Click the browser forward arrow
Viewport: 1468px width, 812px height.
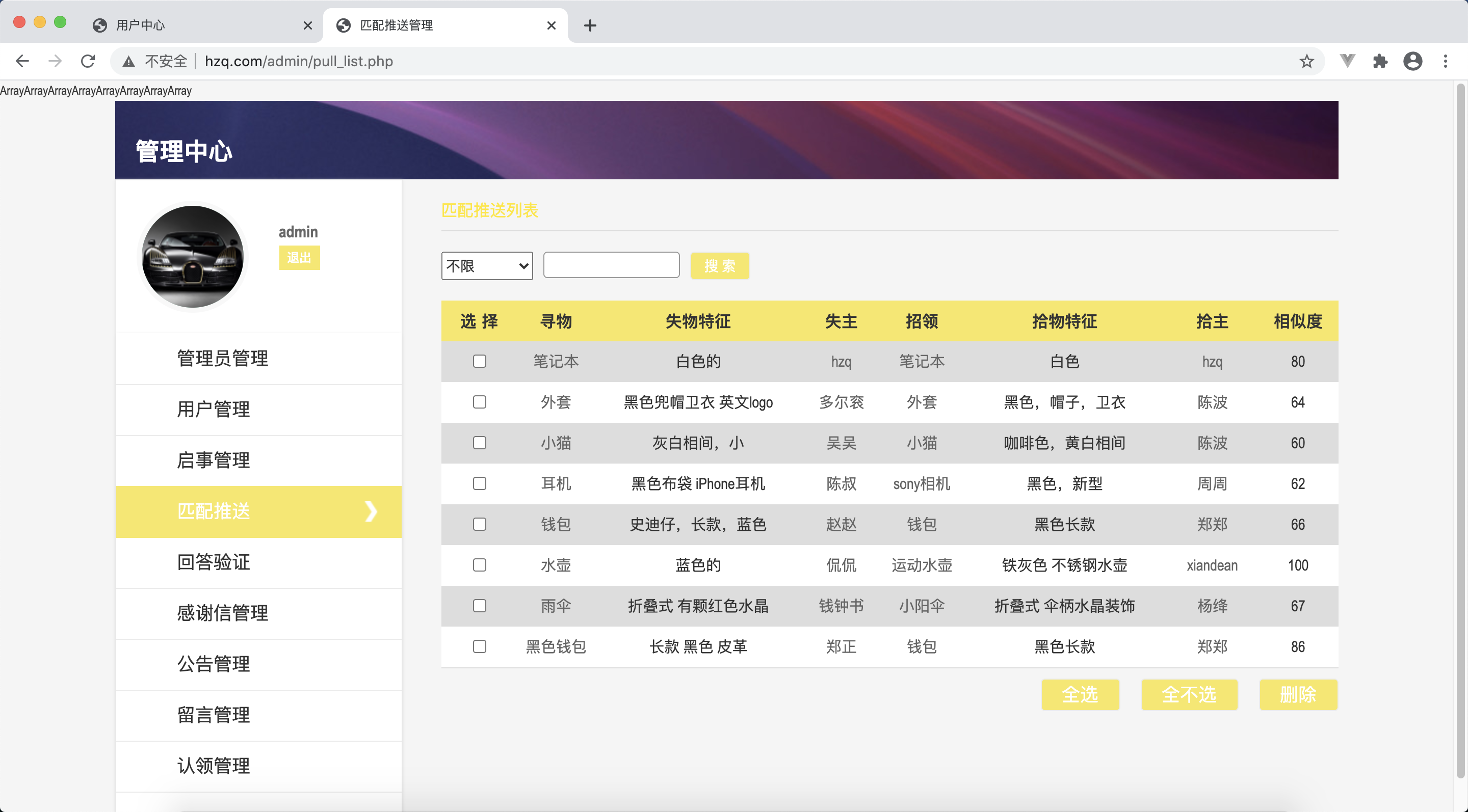tap(55, 61)
